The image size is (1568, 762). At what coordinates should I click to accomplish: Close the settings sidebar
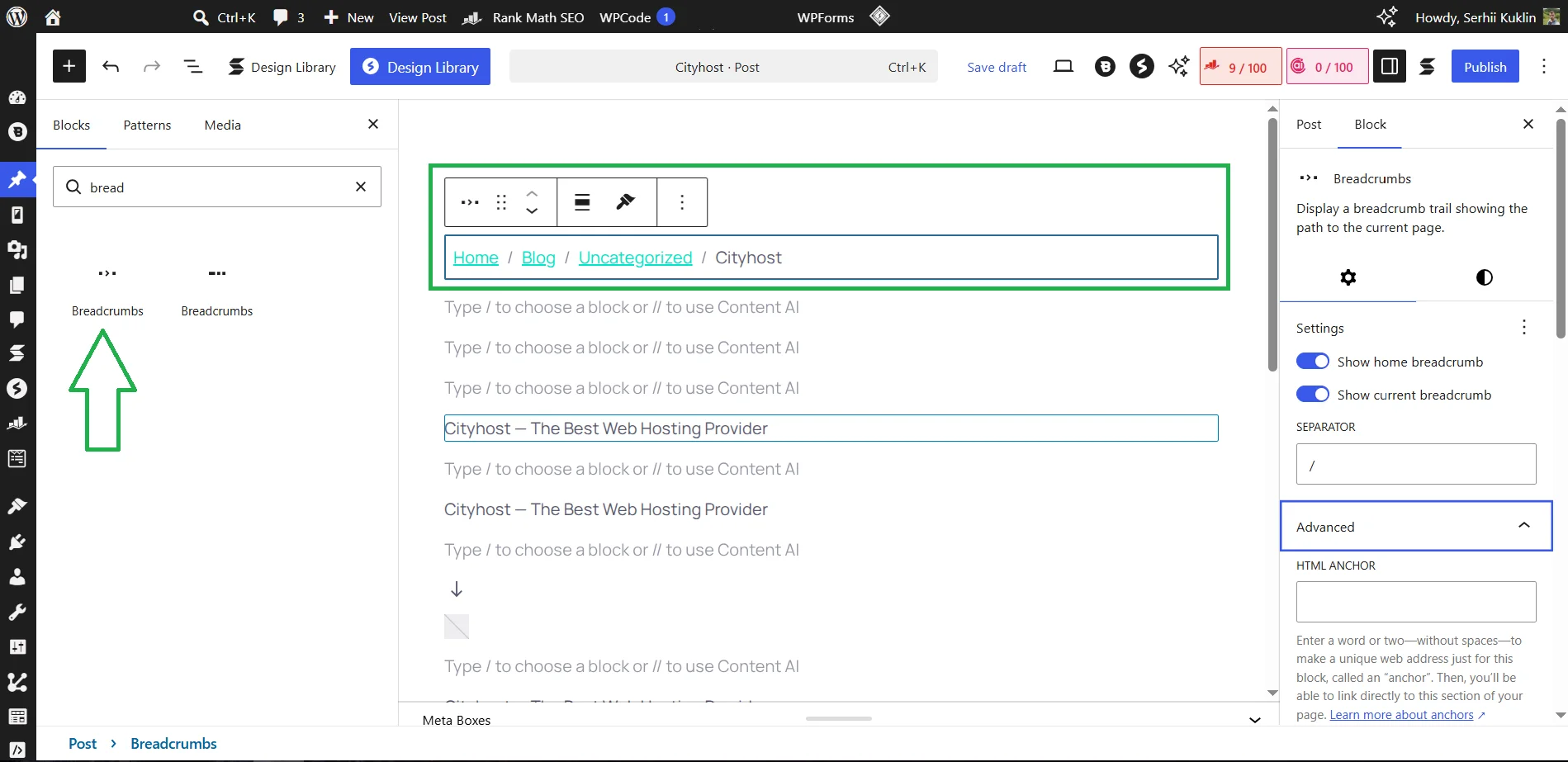point(1528,124)
